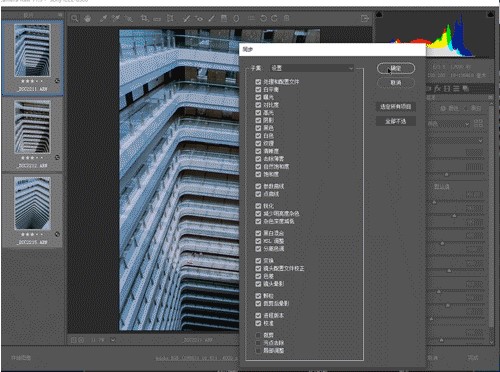The image size is (500, 372).
Task: Toggle shadow clipping warning on histogram
Action: coord(379,14)
